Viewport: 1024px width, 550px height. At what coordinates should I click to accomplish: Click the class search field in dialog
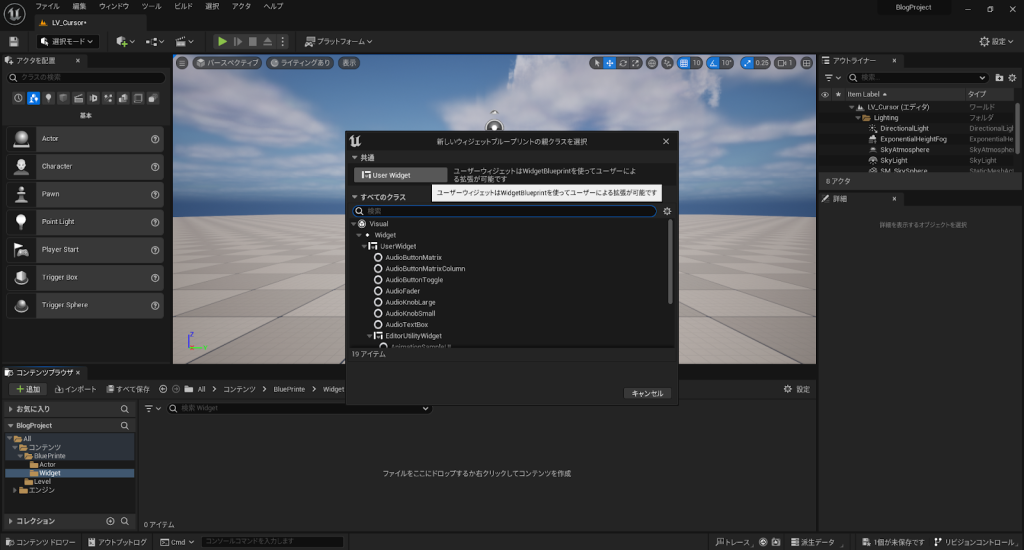pyautogui.click(x=505, y=212)
